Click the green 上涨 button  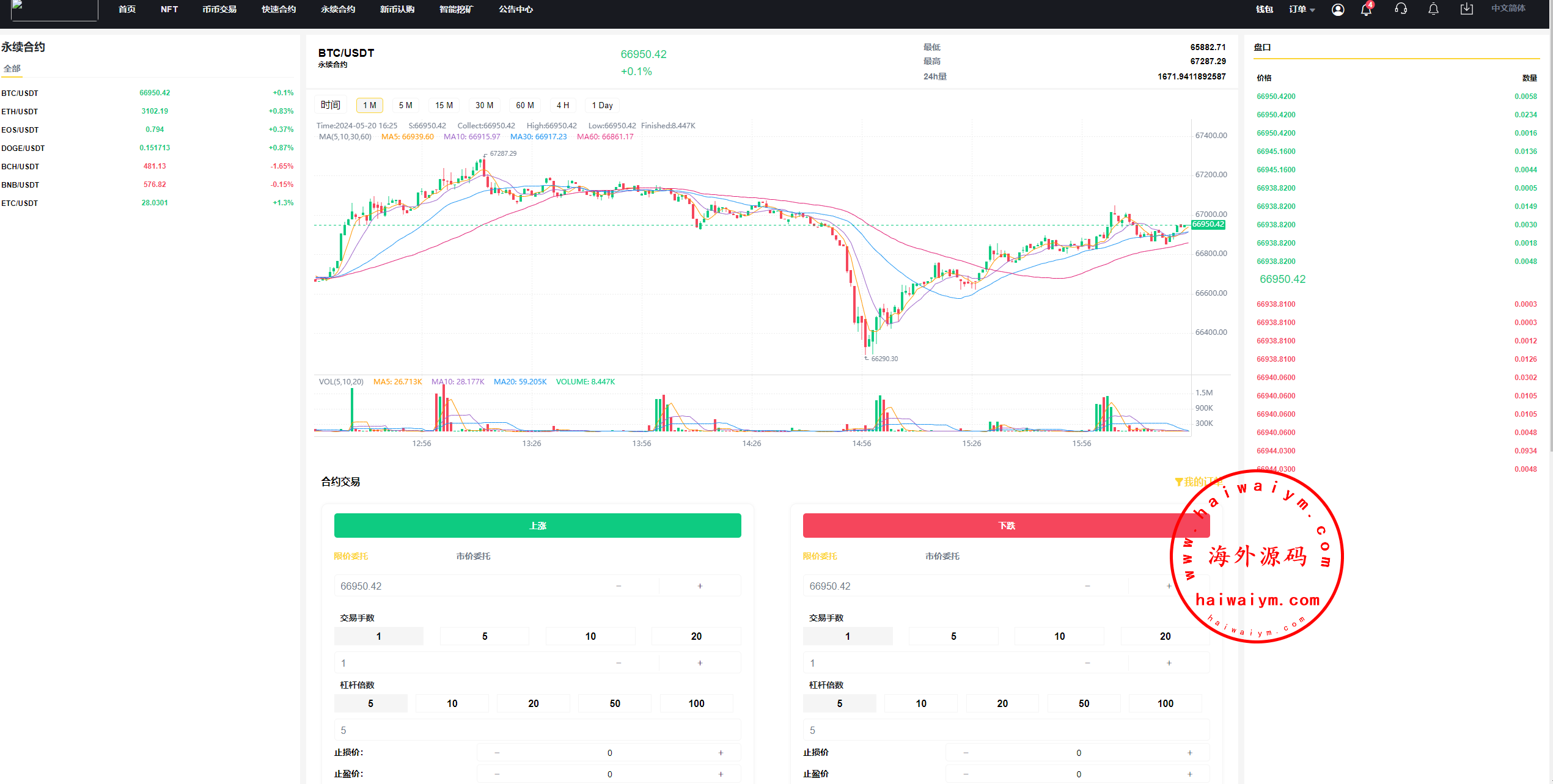tap(537, 526)
